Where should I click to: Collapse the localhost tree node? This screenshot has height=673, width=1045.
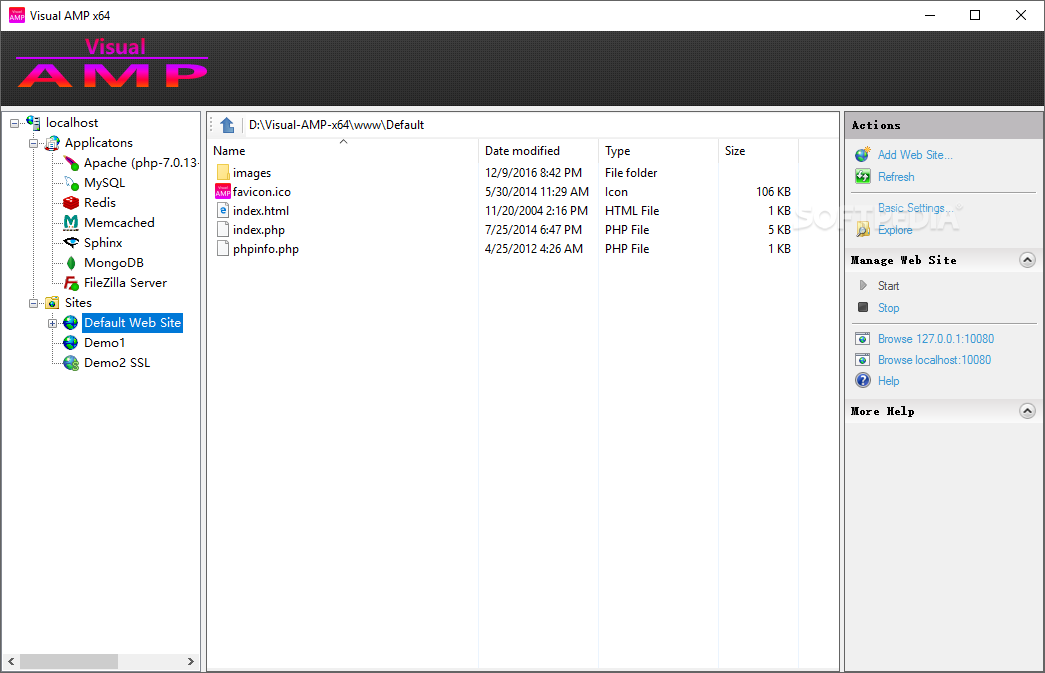coord(14,123)
